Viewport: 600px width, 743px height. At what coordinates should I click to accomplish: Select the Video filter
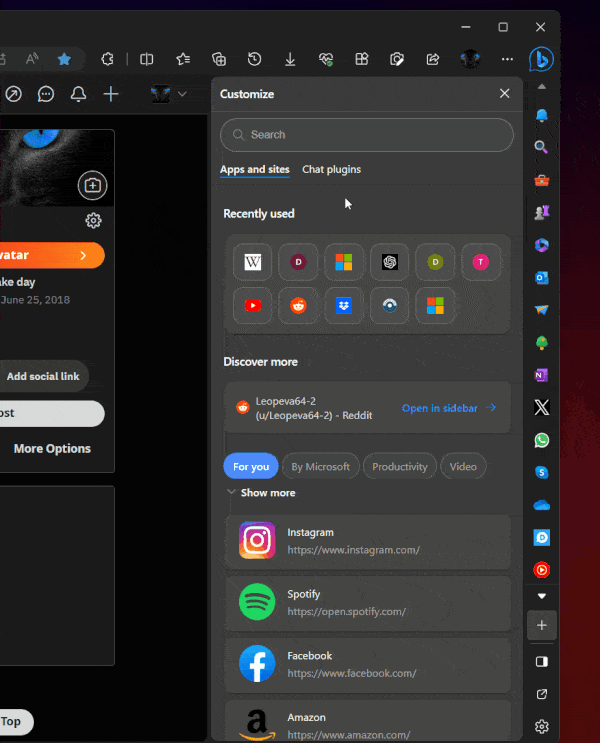click(x=463, y=467)
